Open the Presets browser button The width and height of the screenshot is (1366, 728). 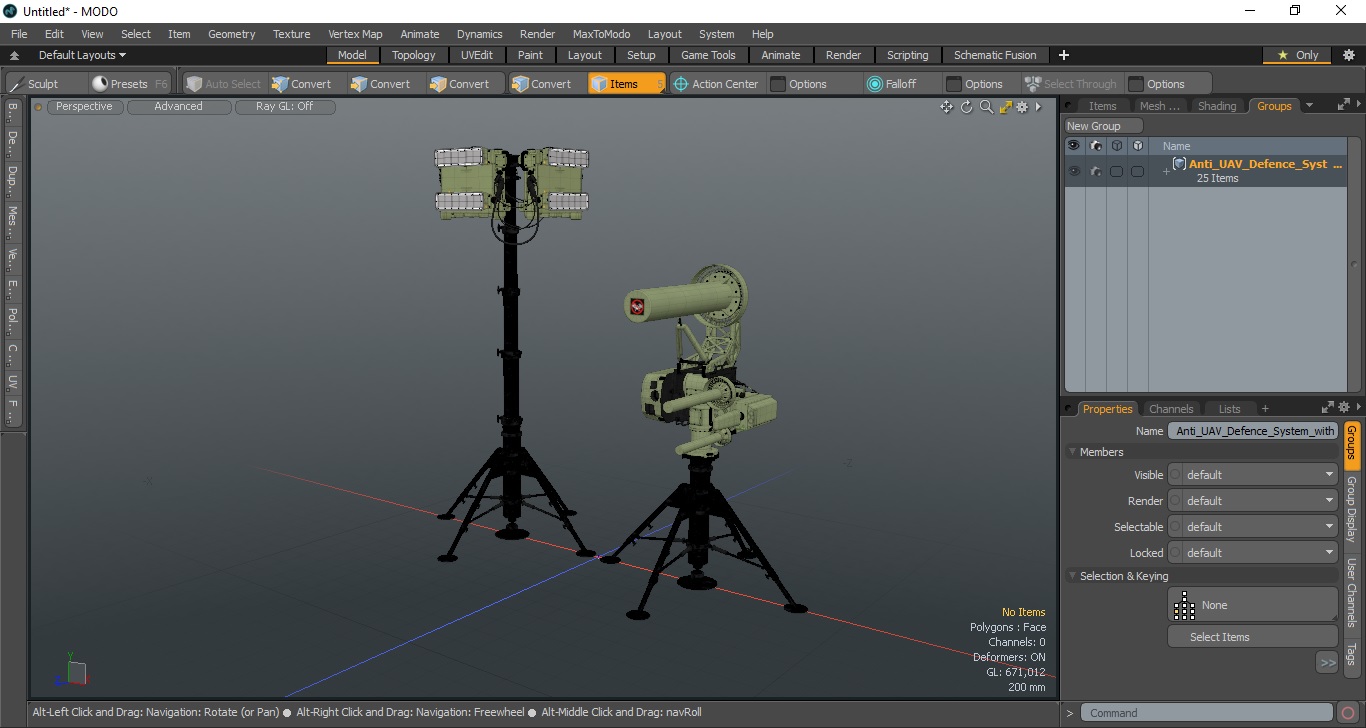click(x=130, y=84)
